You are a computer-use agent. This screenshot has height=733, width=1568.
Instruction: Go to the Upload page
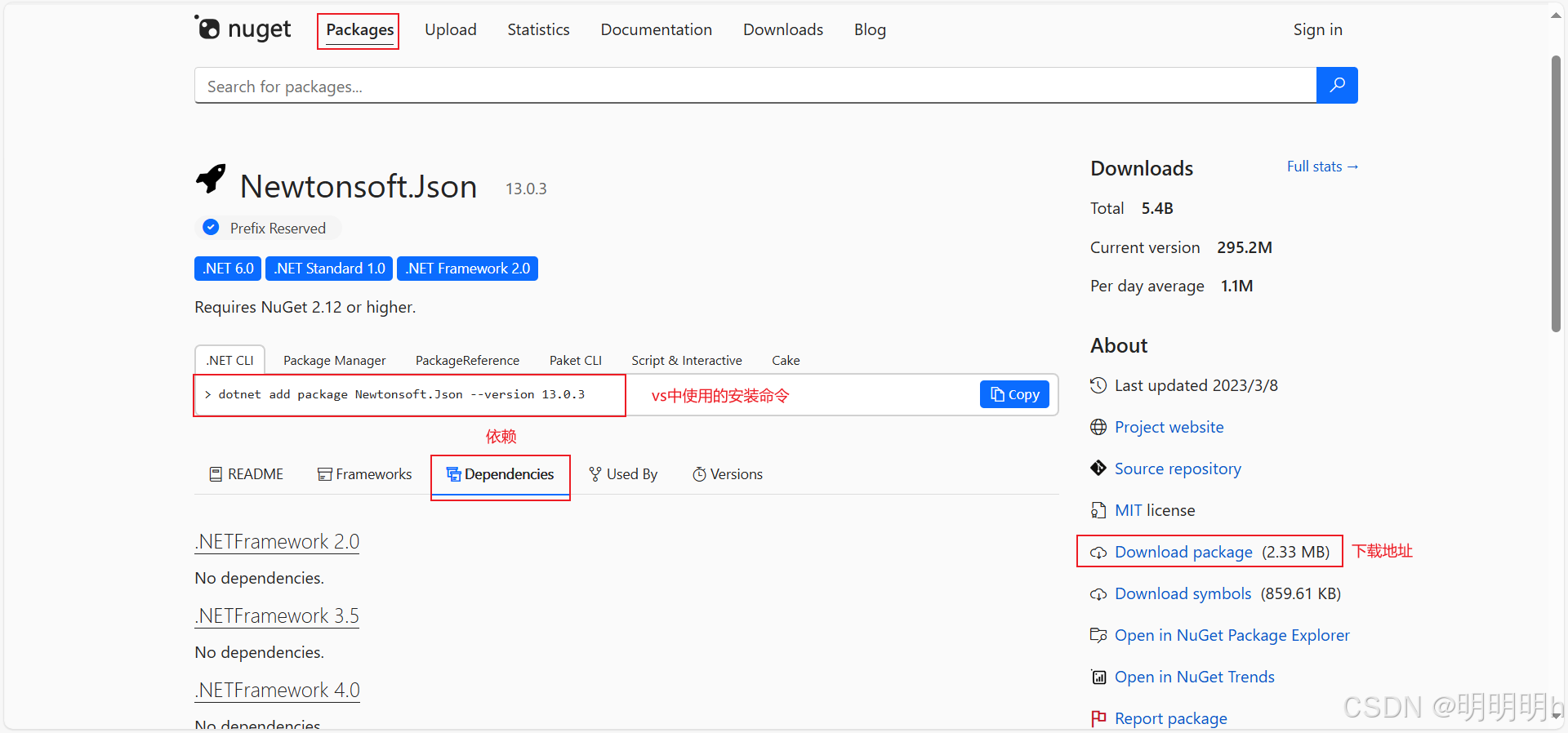point(450,29)
